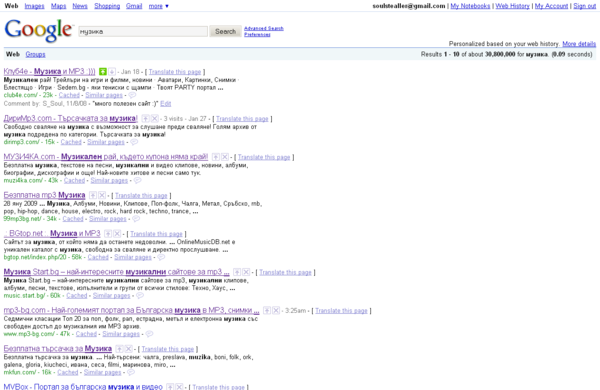The image size is (600, 390).
Task: Remove the muzi4ka.com result with X icon
Action: tap(225, 157)
